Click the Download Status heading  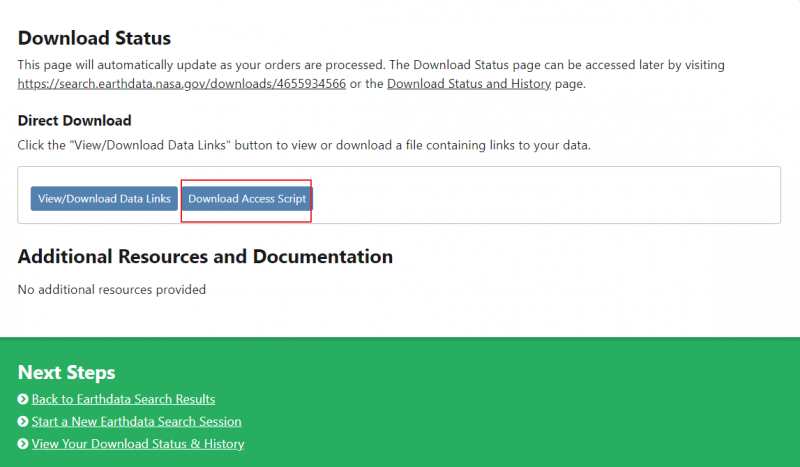click(95, 39)
